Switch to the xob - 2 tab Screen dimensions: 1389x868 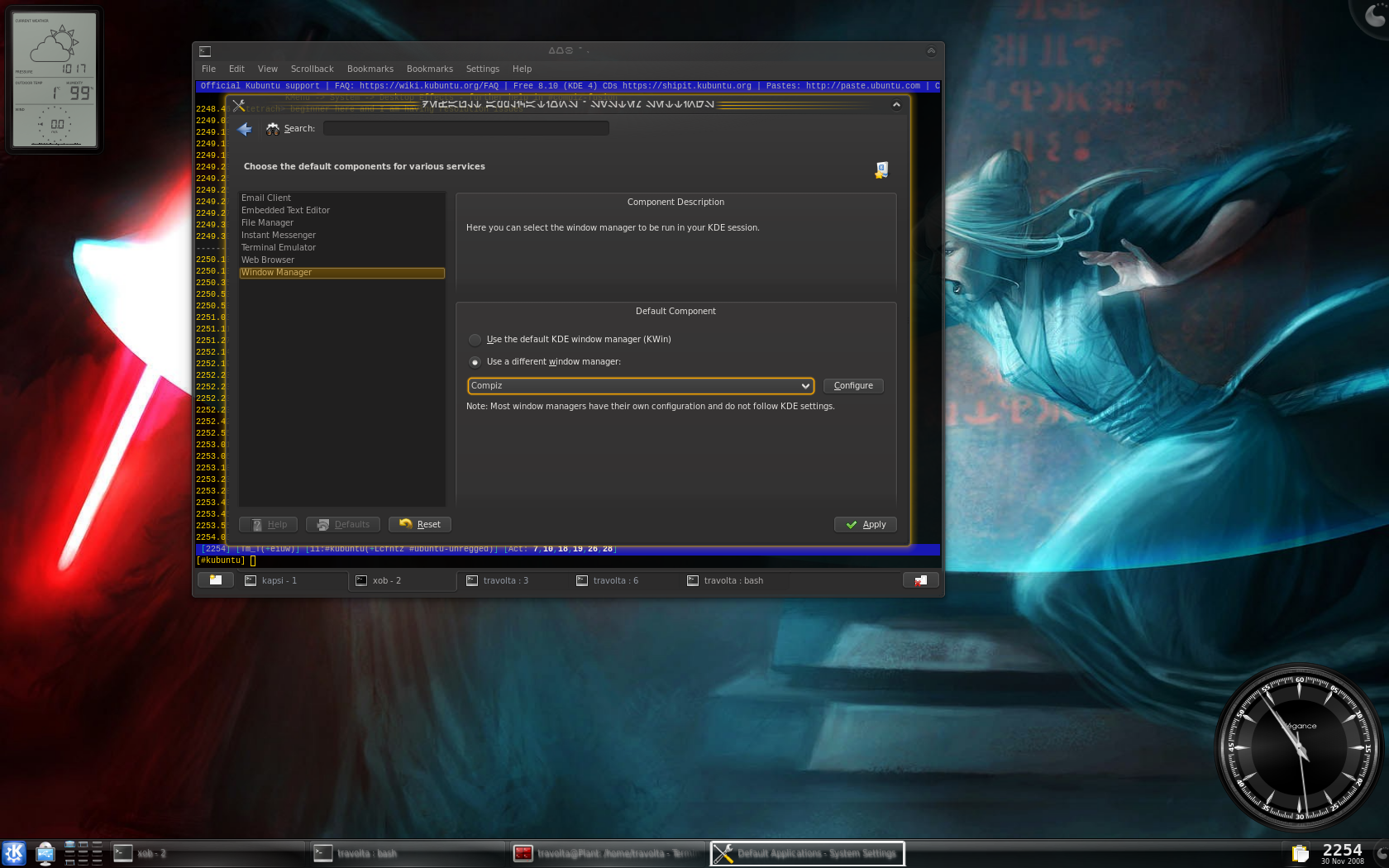403,581
